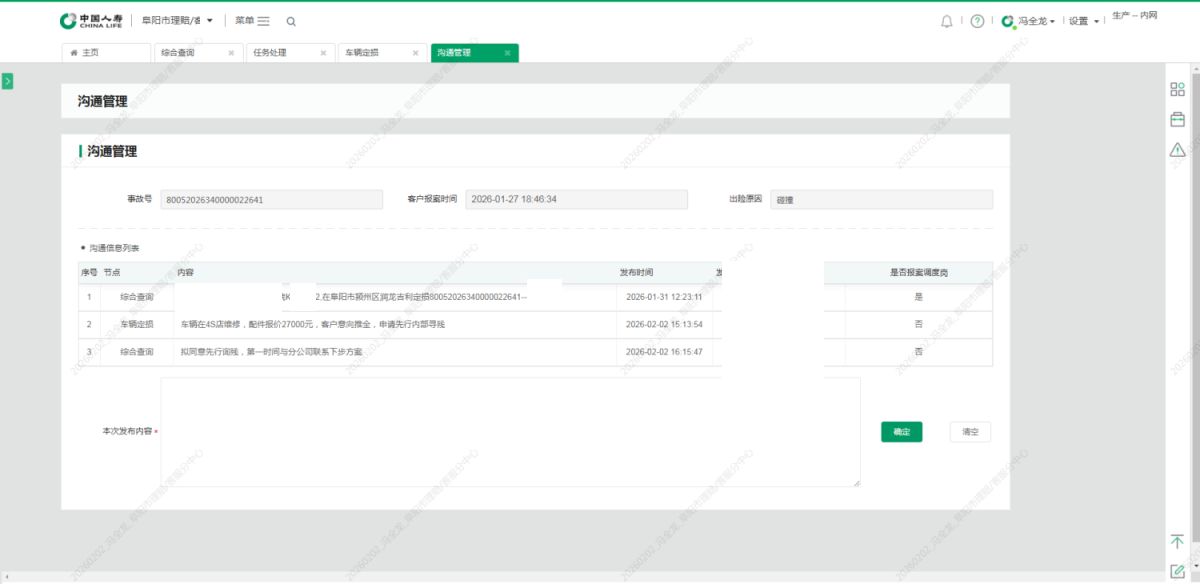Expand the left sidebar with green arrow
This screenshot has height=584, width=1200.
click(x=7, y=81)
